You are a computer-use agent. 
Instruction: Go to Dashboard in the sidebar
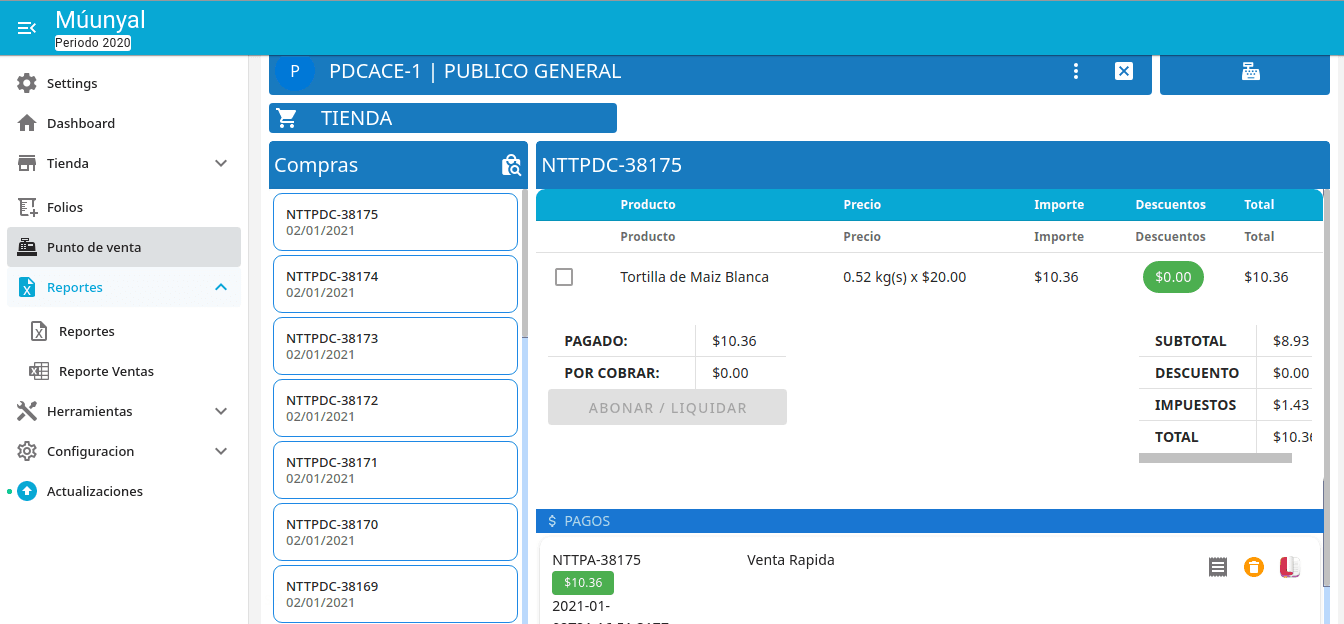coord(124,123)
